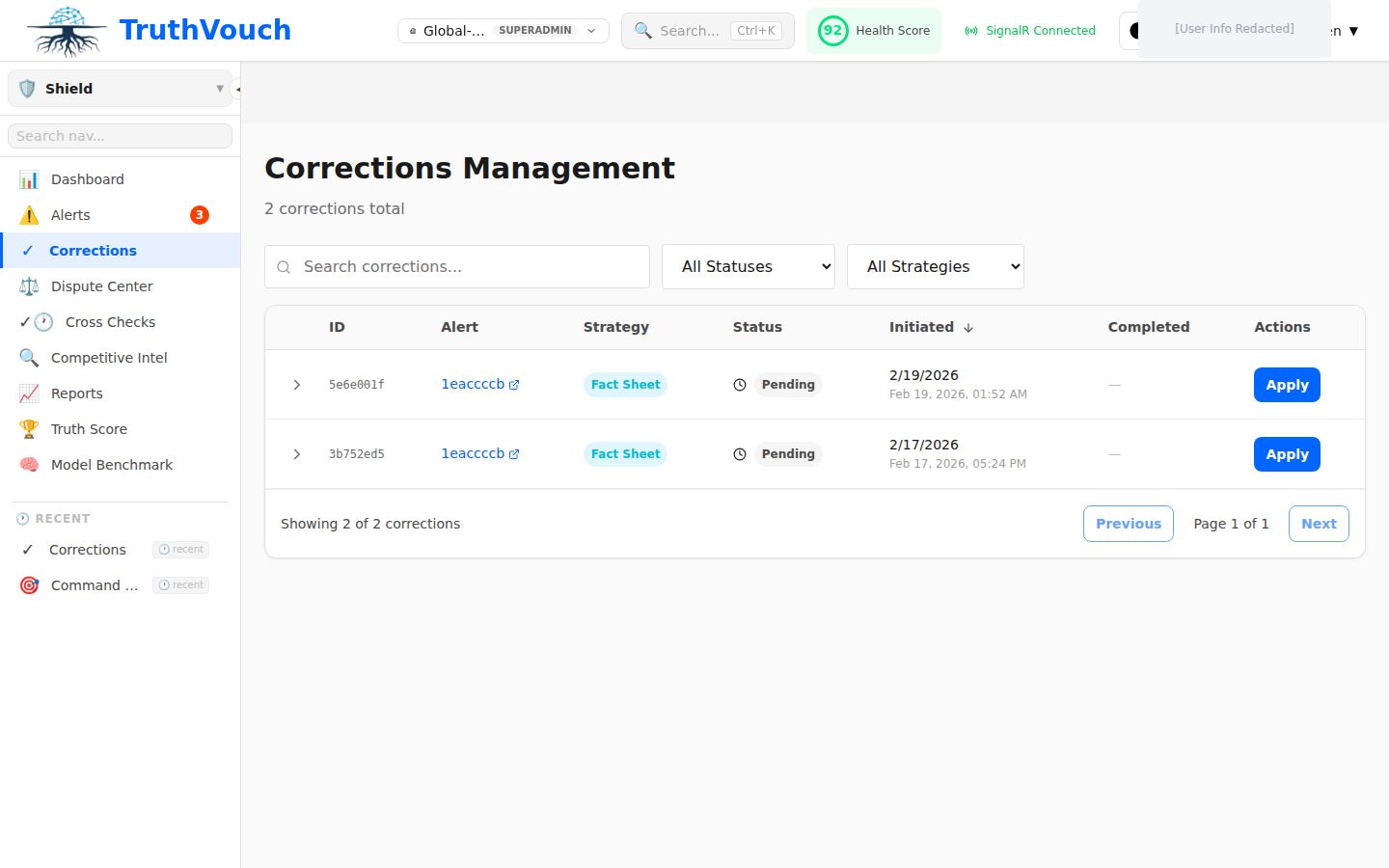Open Command entry under Recent

(95, 584)
